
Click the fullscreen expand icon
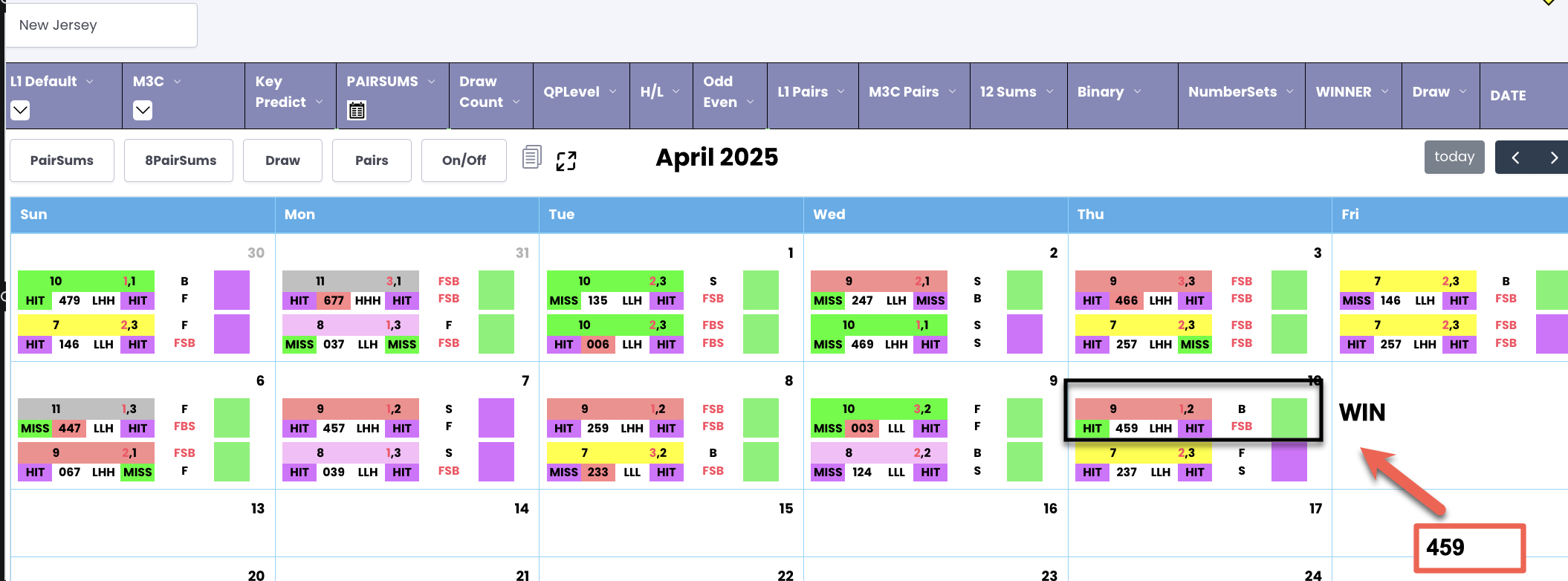tap(566, 161)
